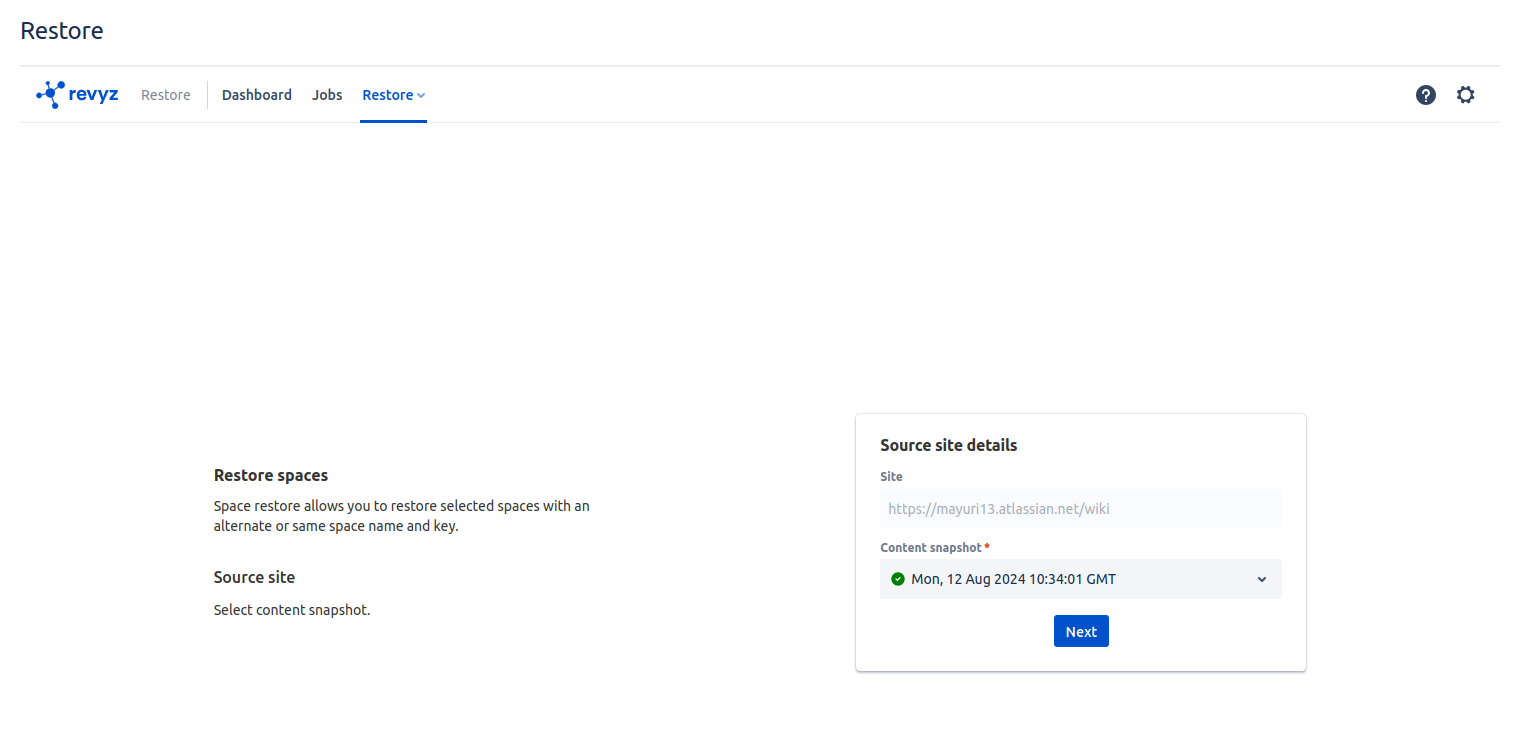1520x731 pixels.
Task: Click the revyz molecule logo icon
Action: pyautogui.click(x=50, y=95)
